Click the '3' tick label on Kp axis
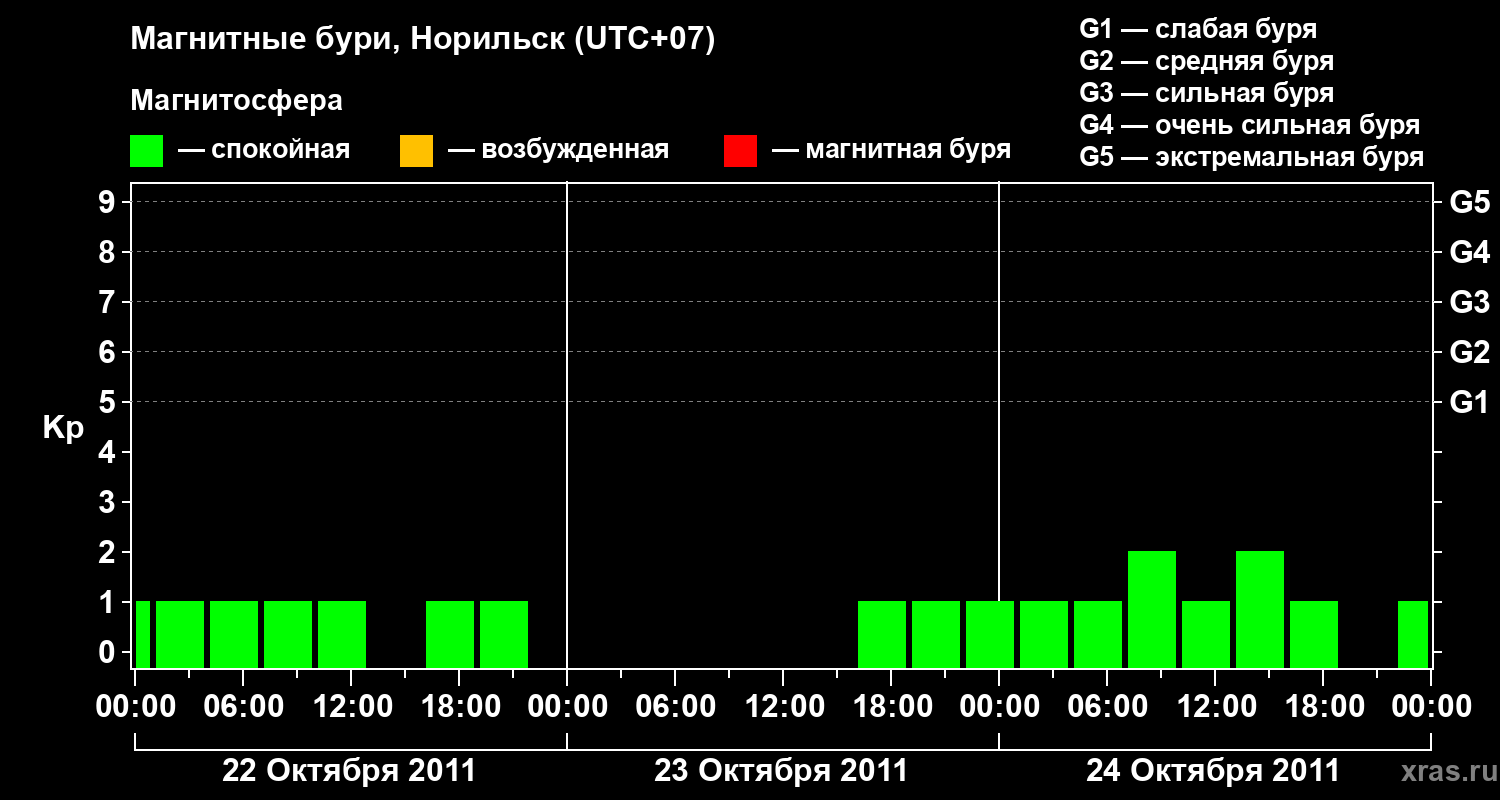The image size is (1500, 800). click(109, 502)
